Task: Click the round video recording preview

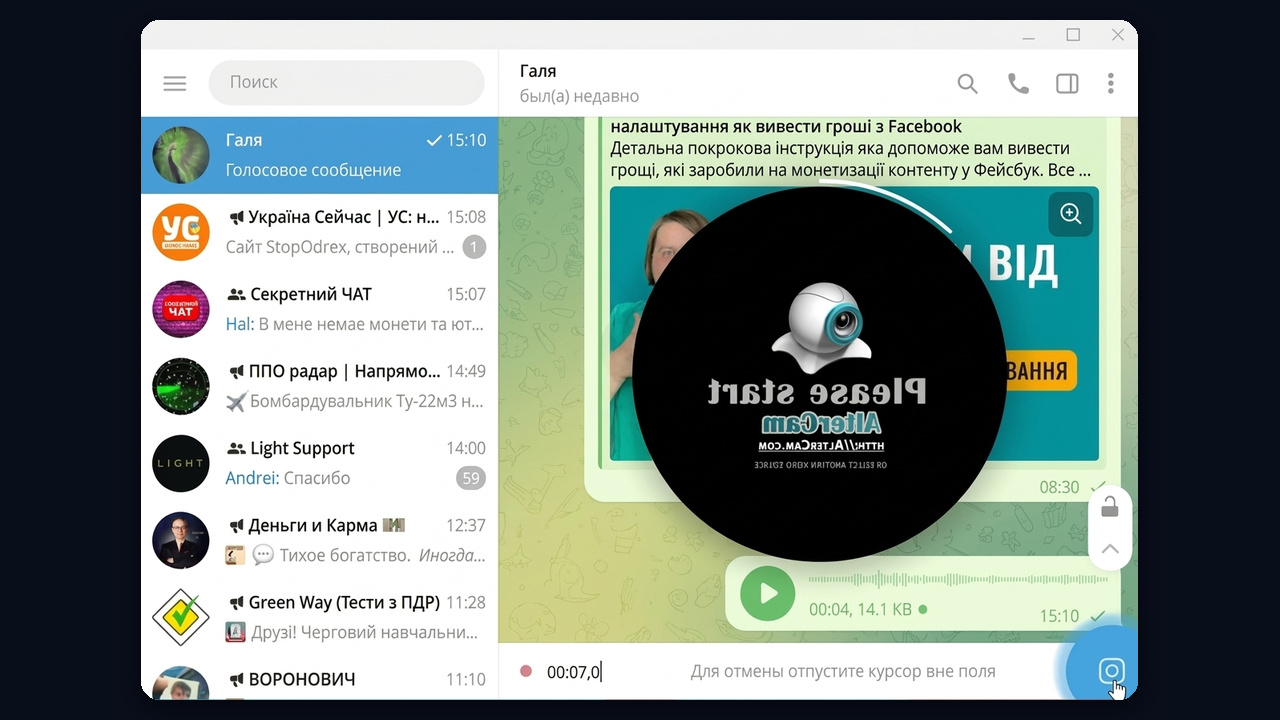Action: coord(819,374)
